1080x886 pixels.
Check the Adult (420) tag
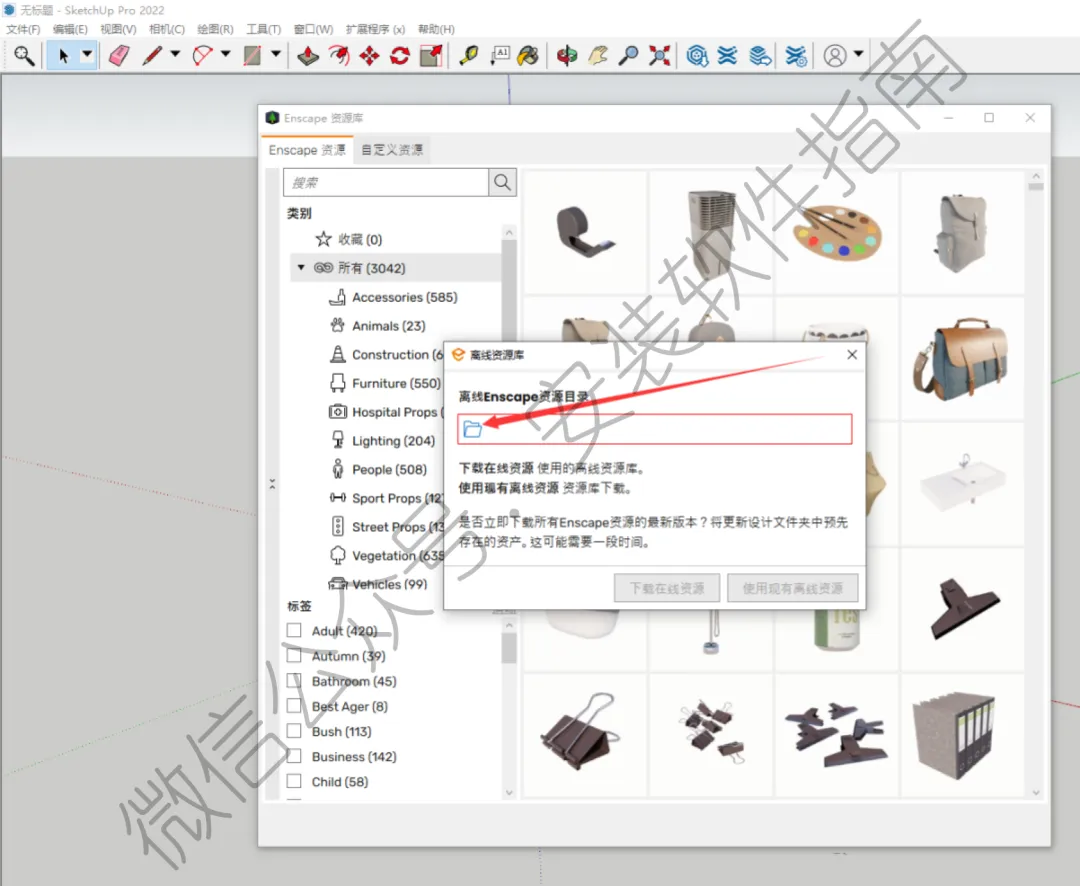(x=294, y=630)
